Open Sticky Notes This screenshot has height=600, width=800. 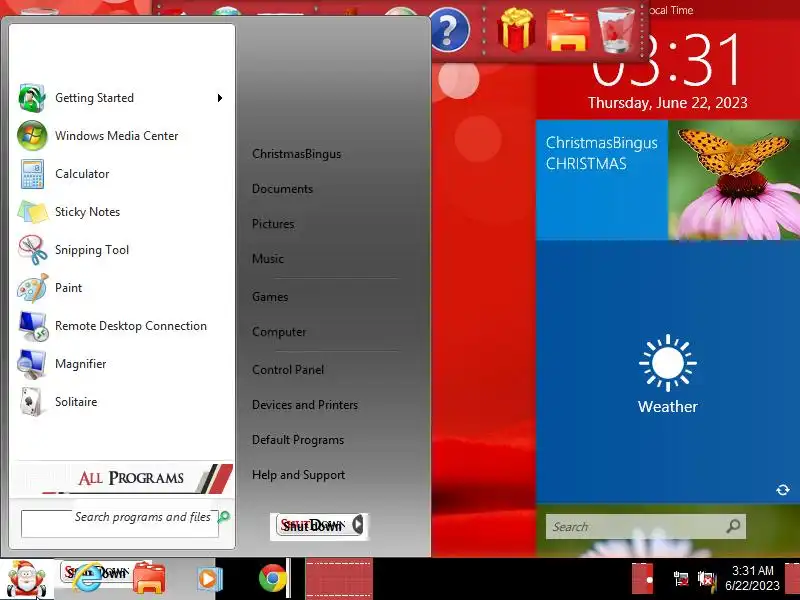click(120, 212)
